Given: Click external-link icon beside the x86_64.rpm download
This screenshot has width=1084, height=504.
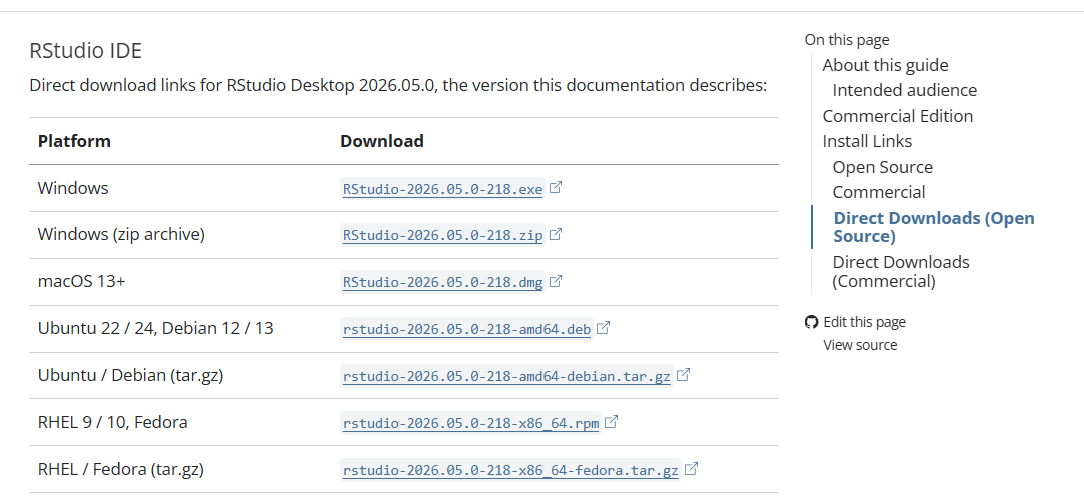Looking at the screenshot, I should click(x=611, y=422).
